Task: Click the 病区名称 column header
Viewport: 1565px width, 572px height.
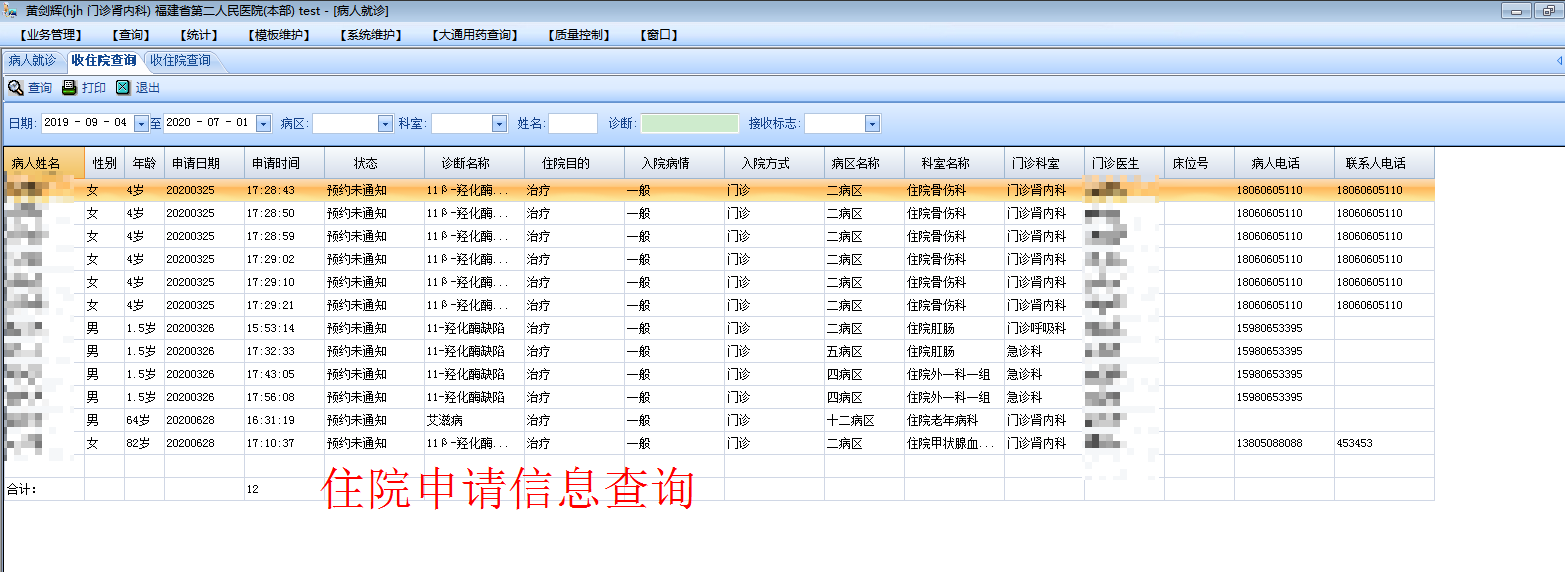Action: 864,163
